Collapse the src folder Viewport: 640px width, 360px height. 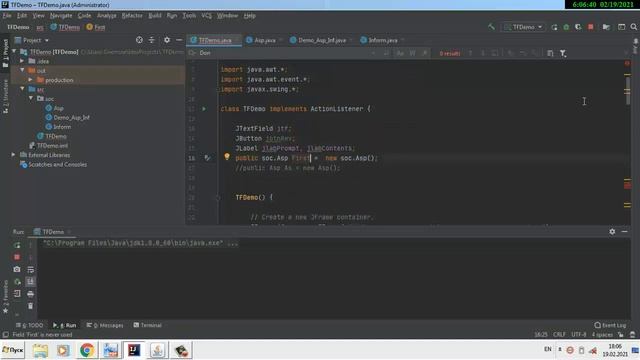(22, 89)
